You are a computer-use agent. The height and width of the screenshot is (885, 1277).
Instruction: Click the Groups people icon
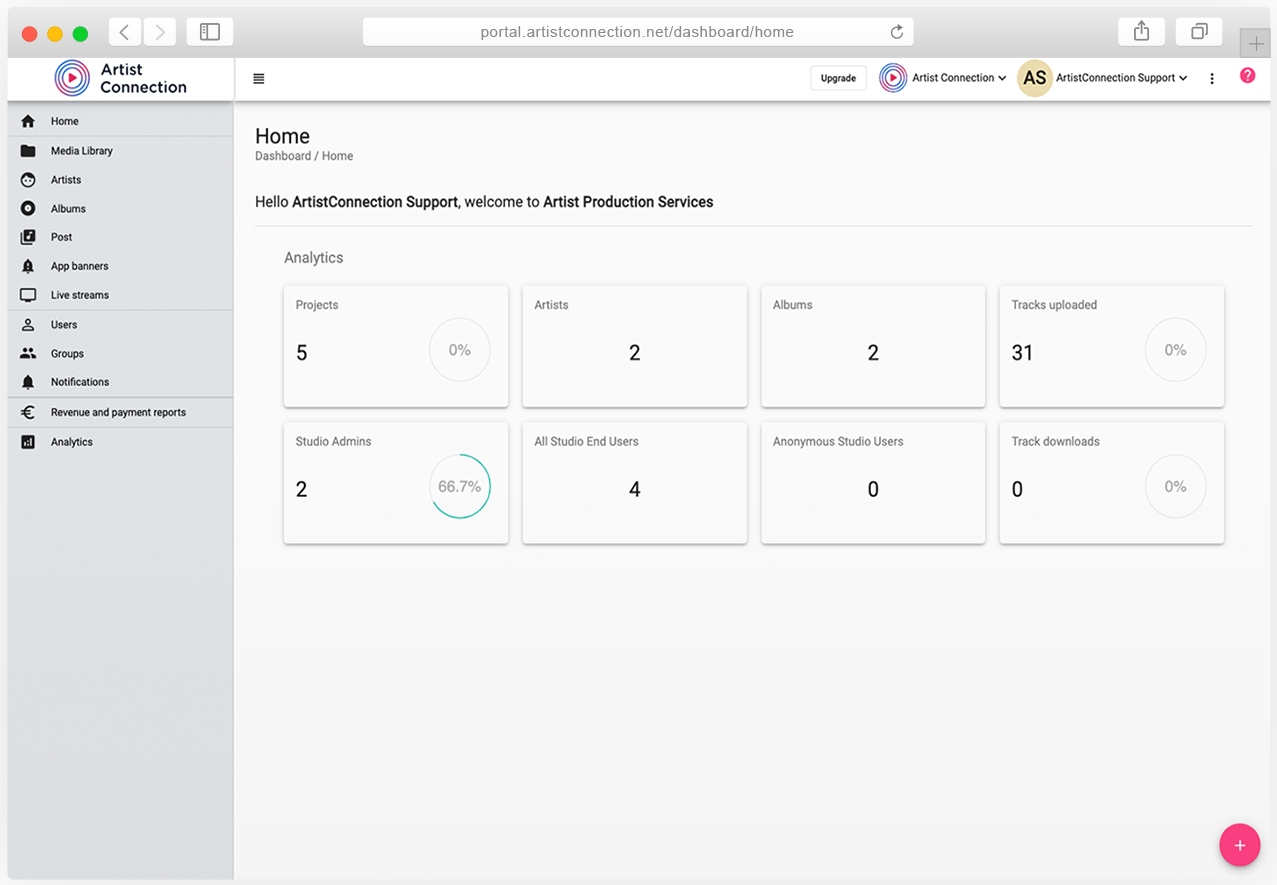(28, 354)
